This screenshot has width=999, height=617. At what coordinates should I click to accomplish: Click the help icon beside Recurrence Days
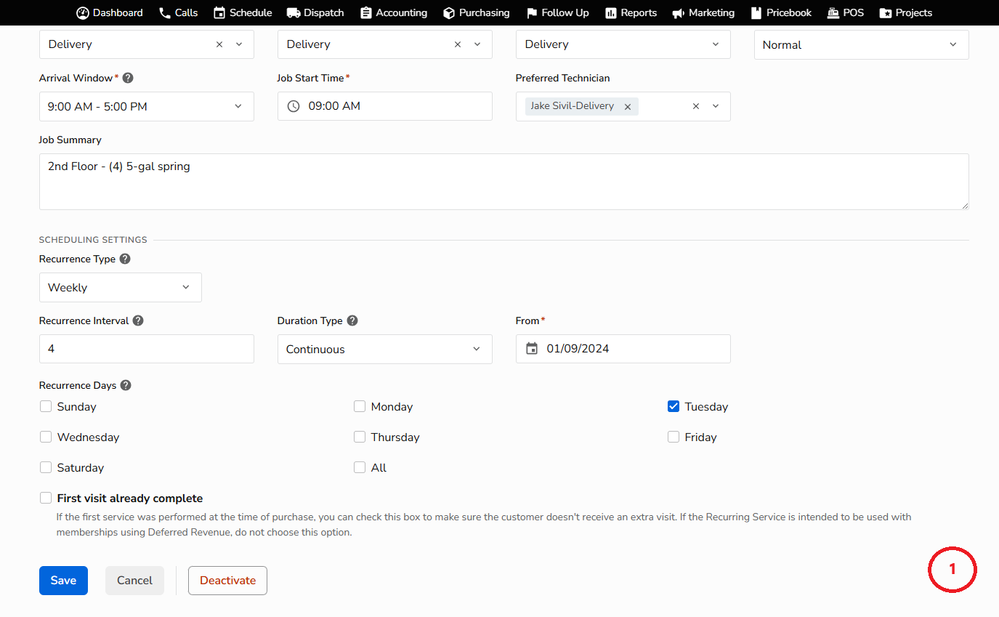click(126, 385)
